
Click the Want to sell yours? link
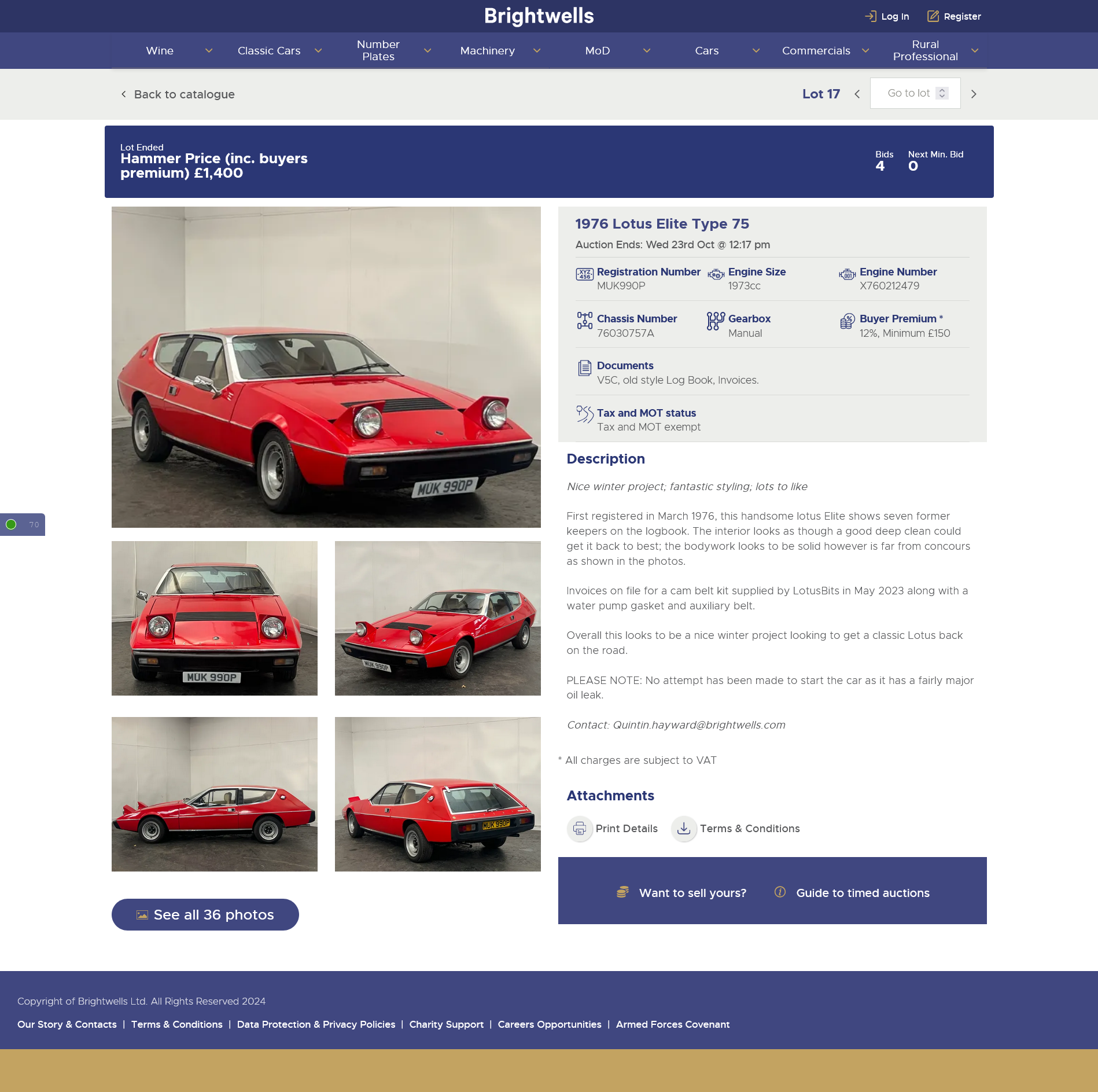pyautogui.click(x=692, y=893)
